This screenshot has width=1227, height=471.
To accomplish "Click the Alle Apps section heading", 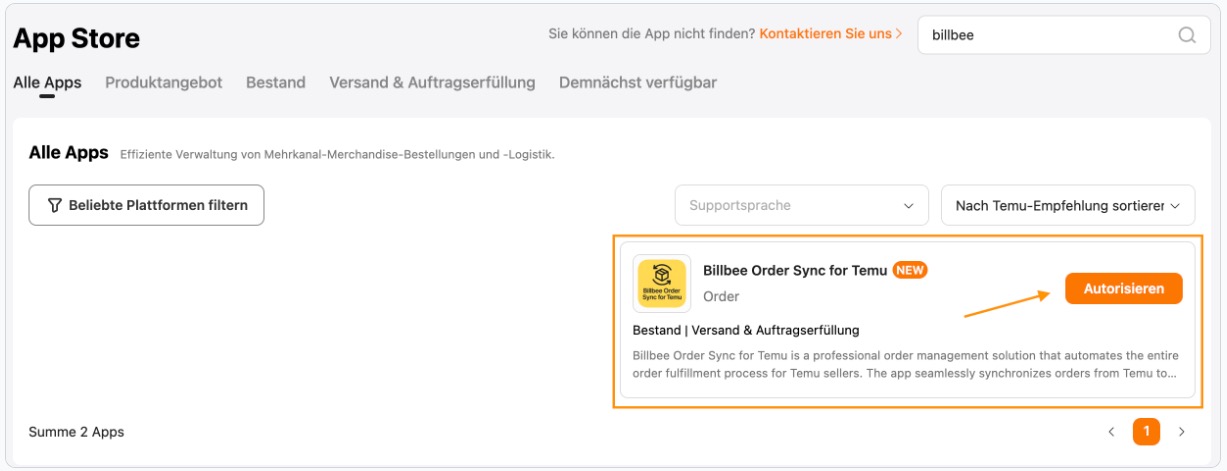I will pyautogui.click(x=68, y=153).
